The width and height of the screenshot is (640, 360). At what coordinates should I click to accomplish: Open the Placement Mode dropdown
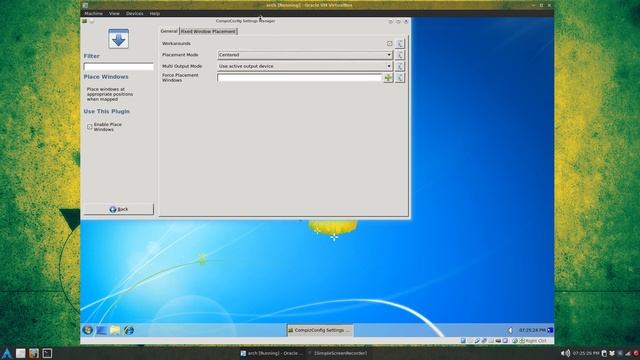click(305, 55)
